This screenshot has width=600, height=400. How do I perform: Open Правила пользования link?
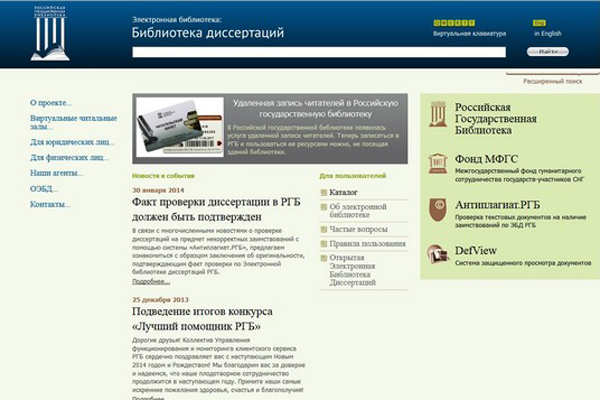(367, 243)
